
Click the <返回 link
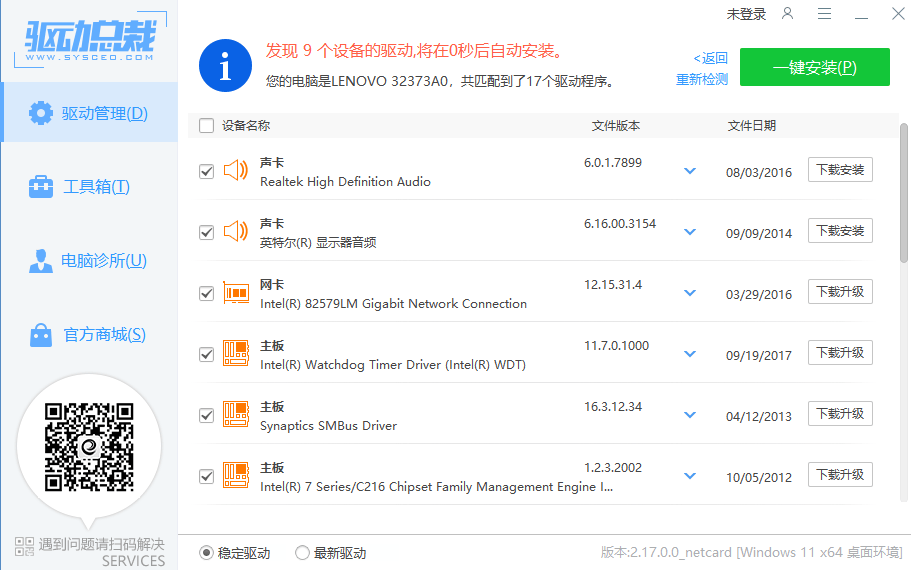pos(711,58)
